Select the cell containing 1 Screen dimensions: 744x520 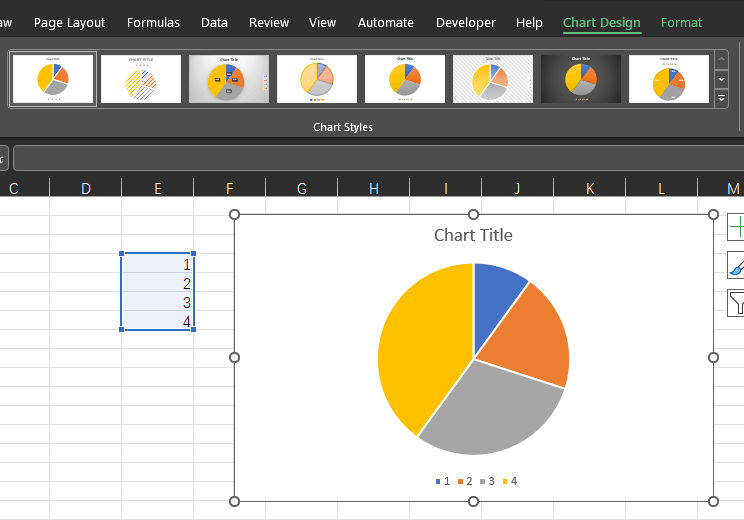[x=158, y=264]
